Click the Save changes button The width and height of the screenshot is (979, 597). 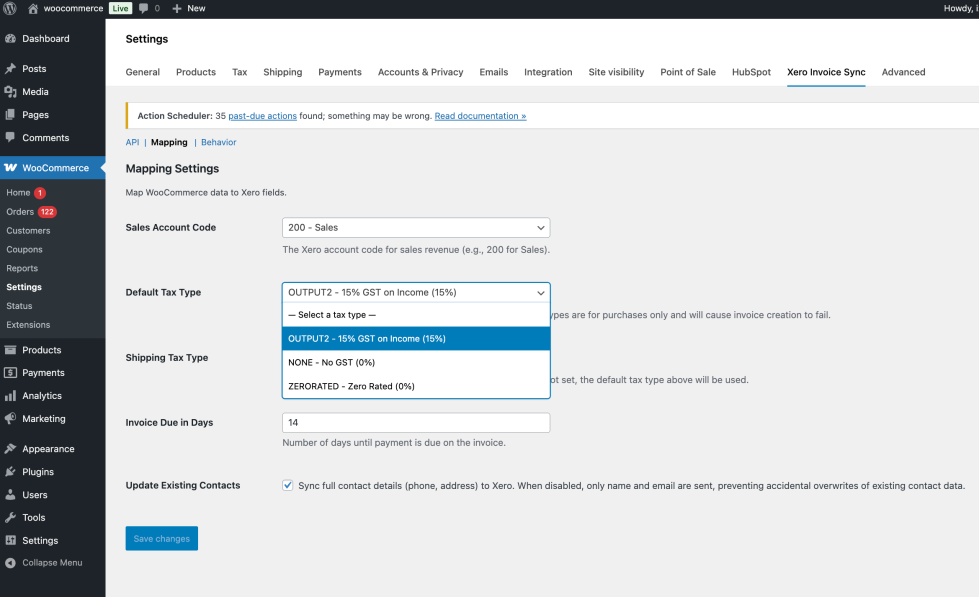tap(162, 538)
